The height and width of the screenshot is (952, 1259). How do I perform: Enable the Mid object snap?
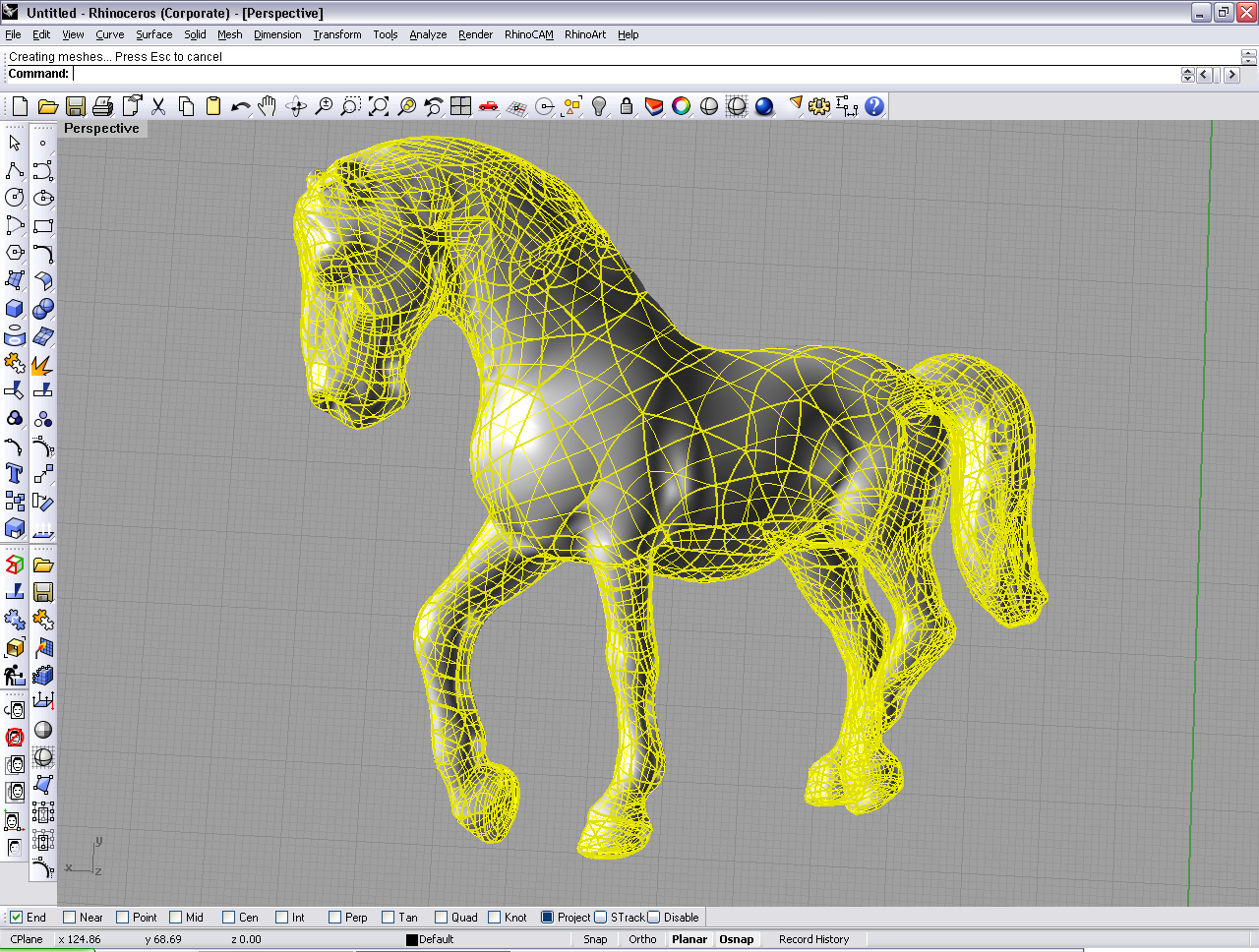click(x=176, y=918)
